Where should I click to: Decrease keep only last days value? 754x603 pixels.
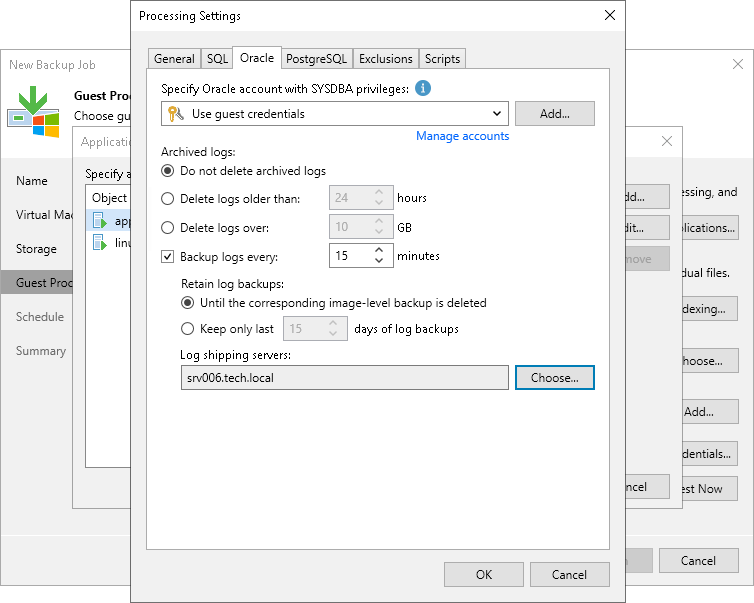[x=333, y=334]
